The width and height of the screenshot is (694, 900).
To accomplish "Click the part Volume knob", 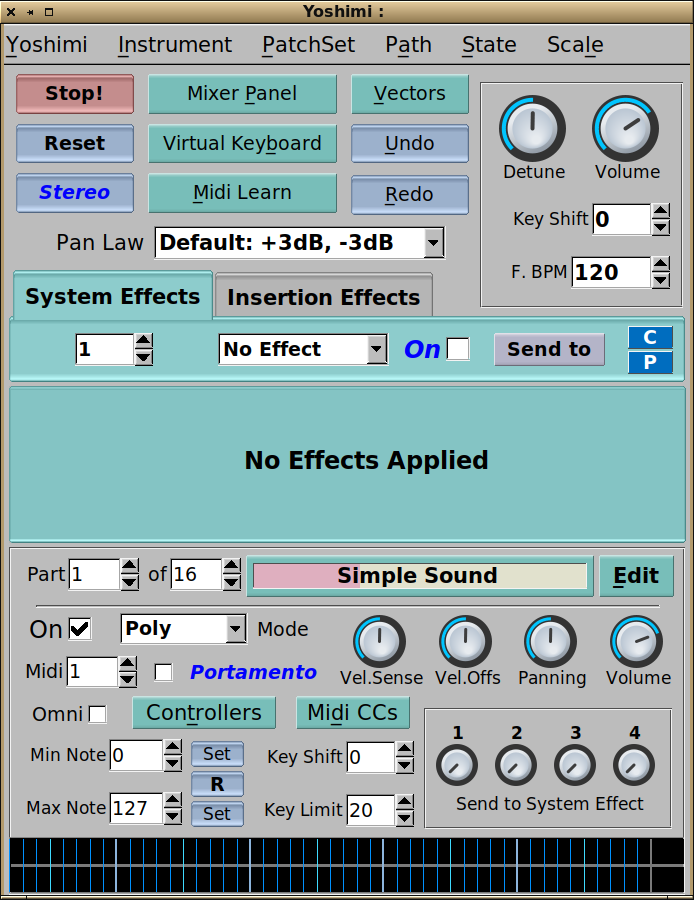I will [637, 641].
